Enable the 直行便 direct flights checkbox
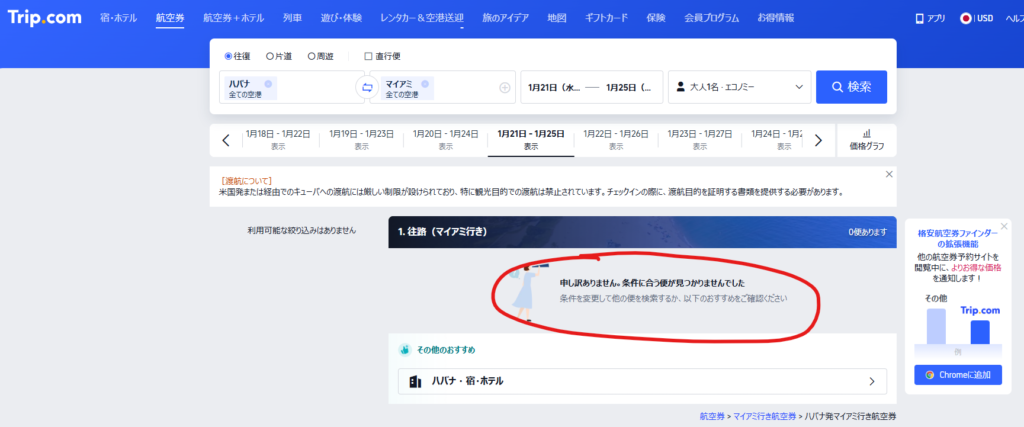The image size is (1024, 427). click(368, 56)
